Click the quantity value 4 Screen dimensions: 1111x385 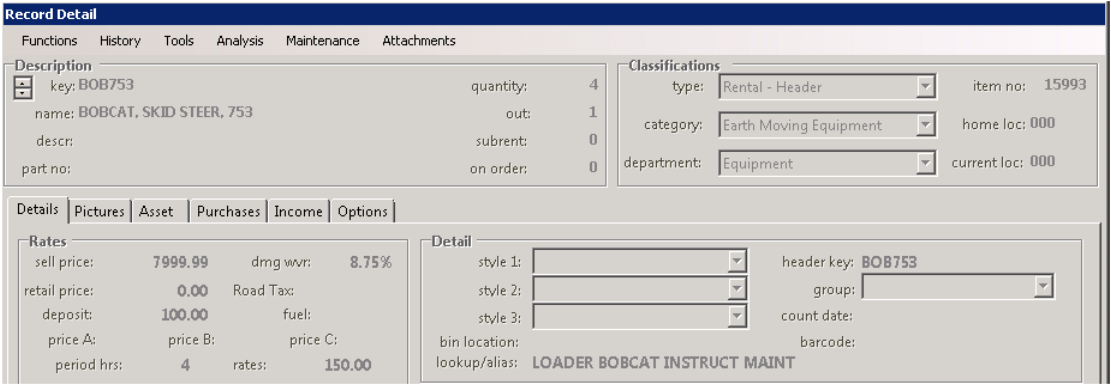tap(594, 86)
